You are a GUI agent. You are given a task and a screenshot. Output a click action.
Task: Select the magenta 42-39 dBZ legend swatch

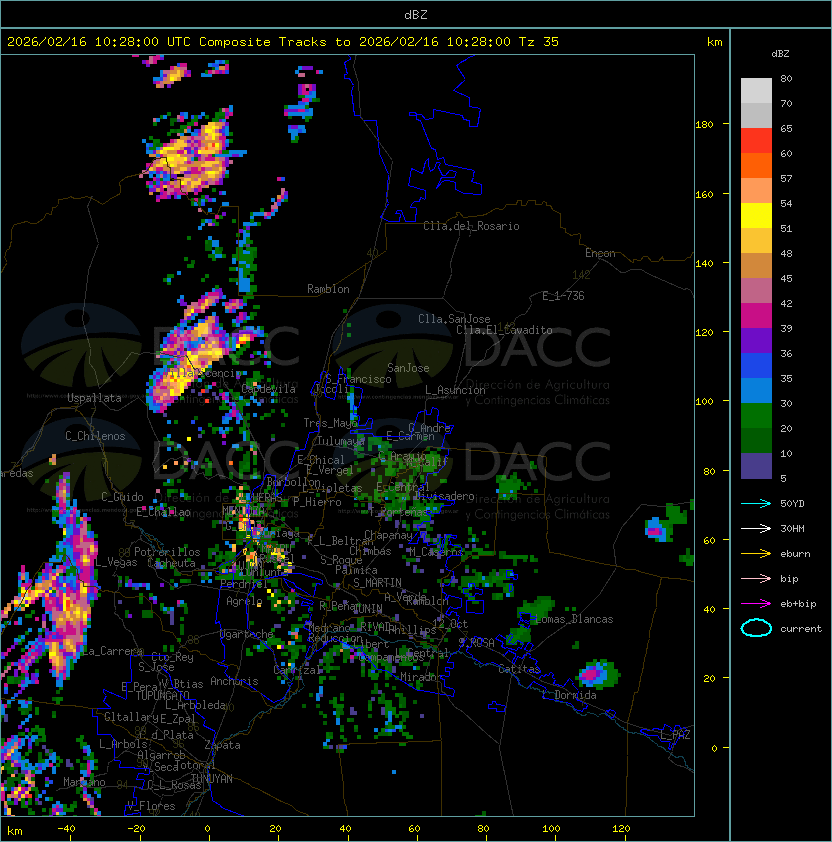[756, 316]
